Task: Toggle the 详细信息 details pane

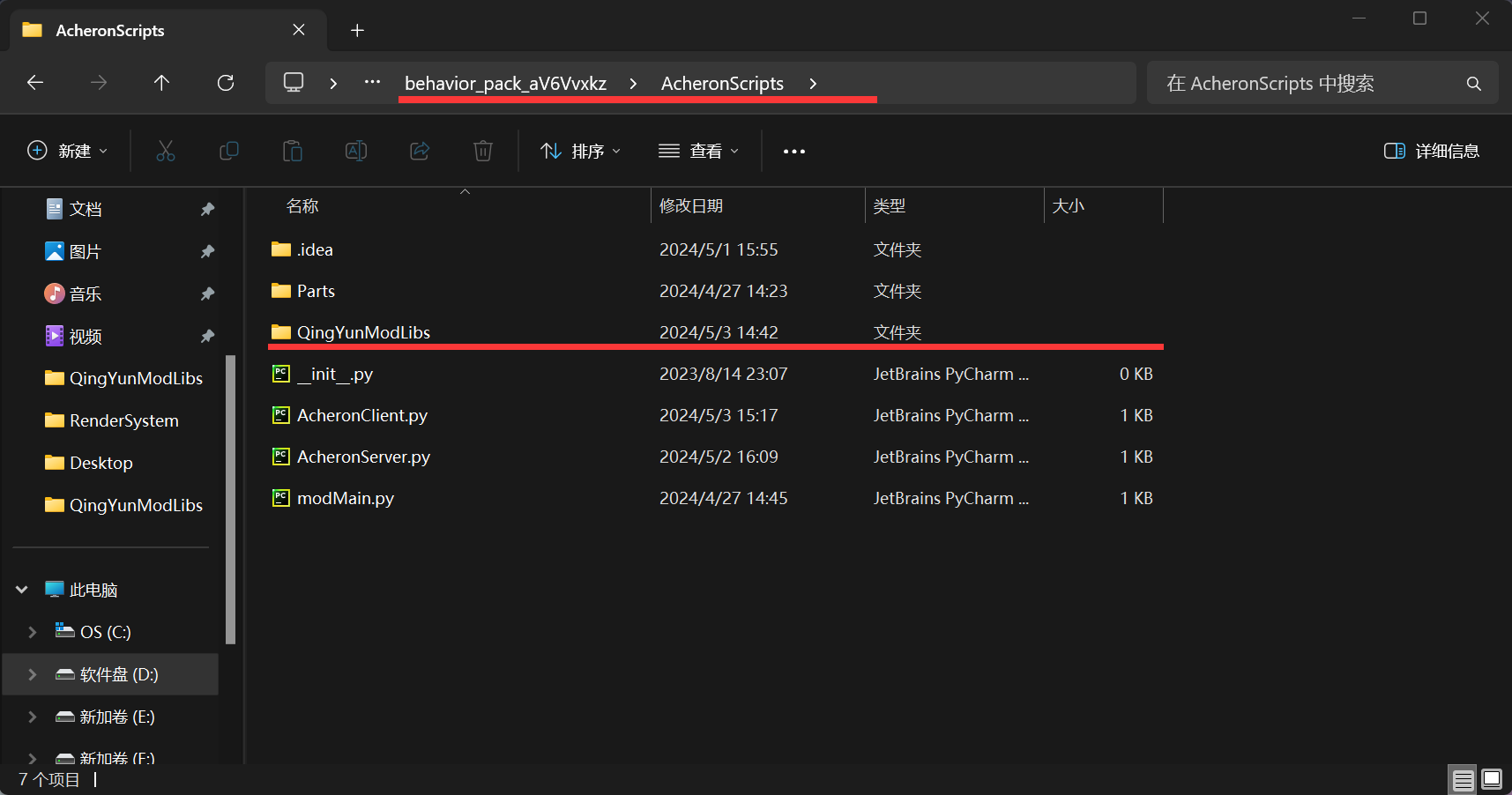Action: (1432, 151)
